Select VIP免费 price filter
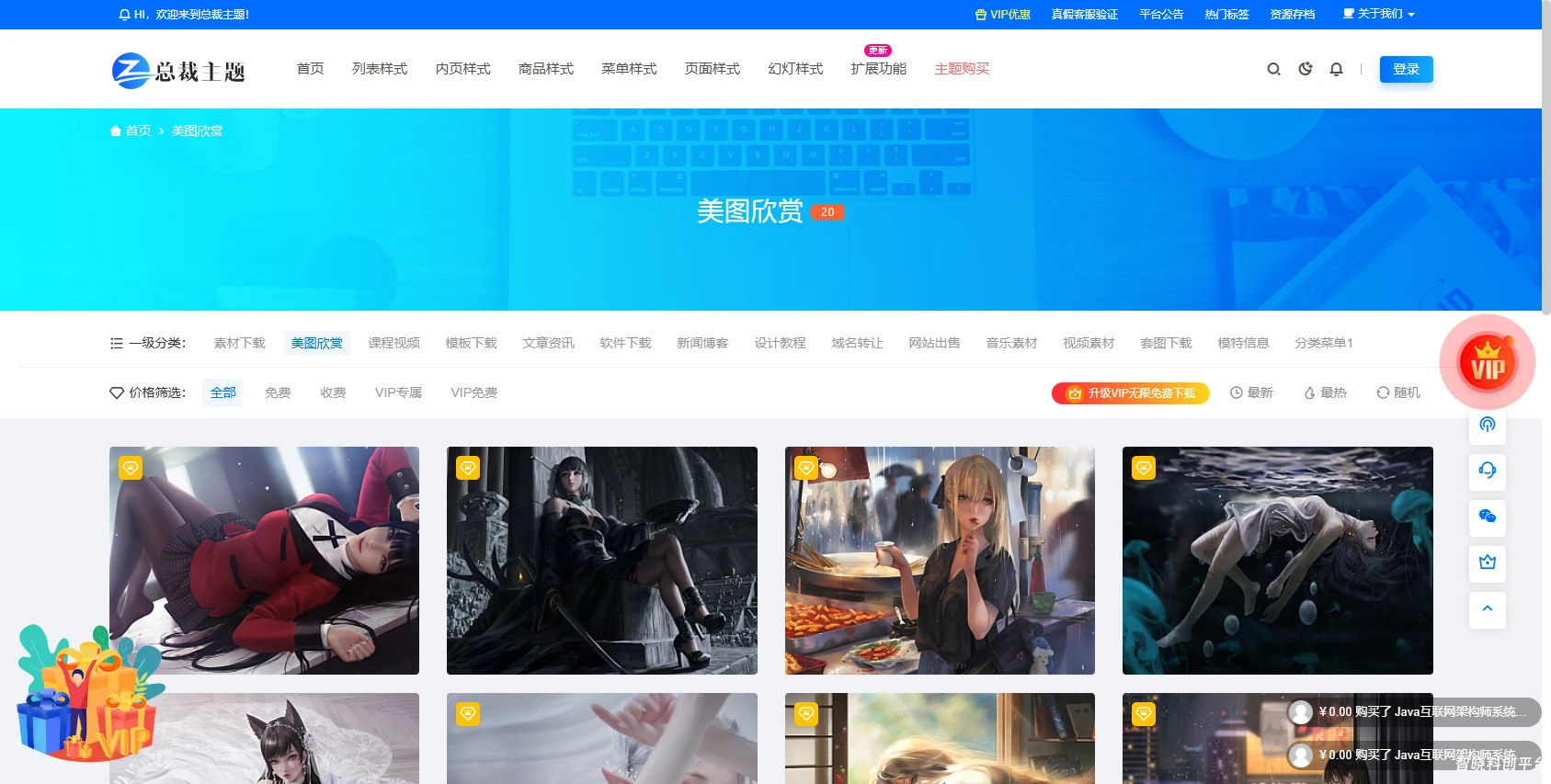 click(473, 392)
